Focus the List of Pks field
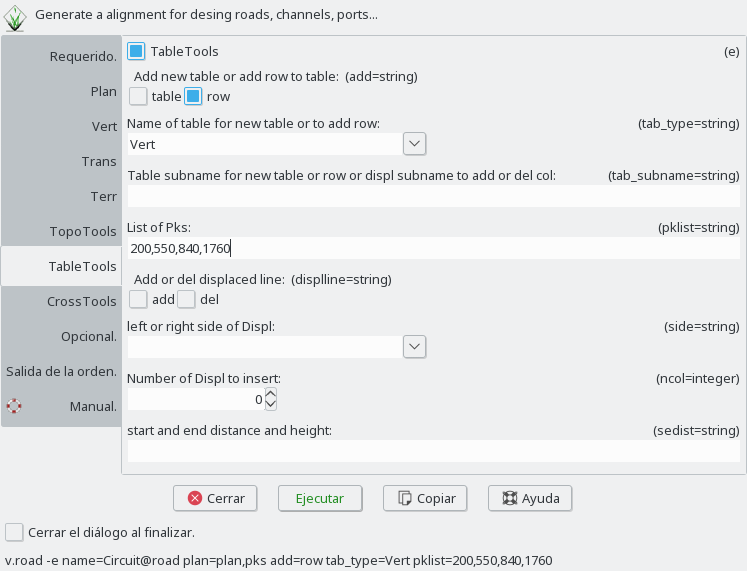The width and height of the screenshot is (747, 571). pyautogui.click(x=433, y=248)
